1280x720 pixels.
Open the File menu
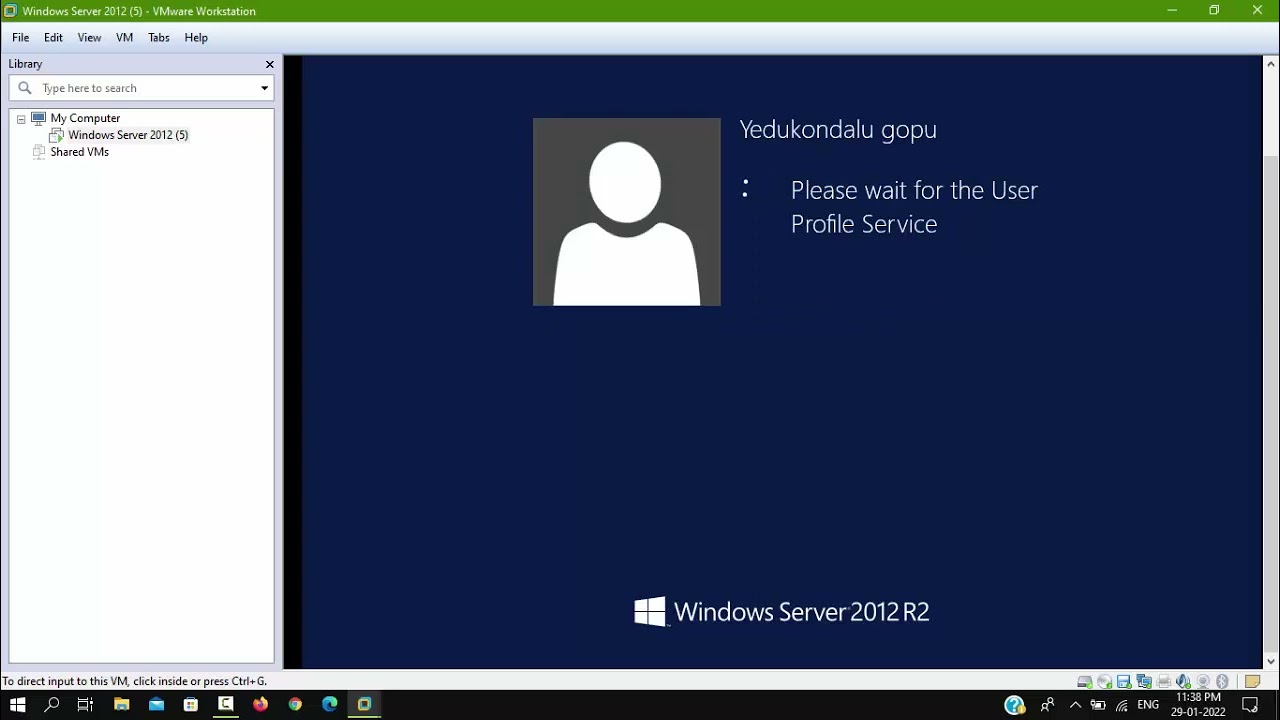[x=20, y=37]
